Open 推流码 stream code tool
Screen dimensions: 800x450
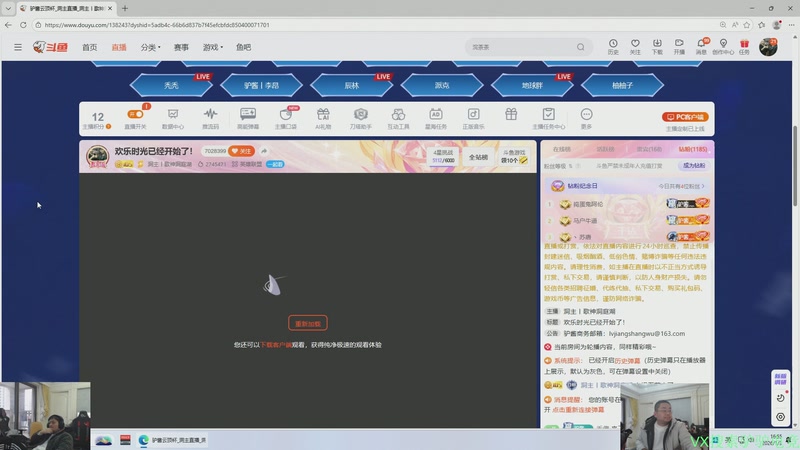[x=210, y=119]
